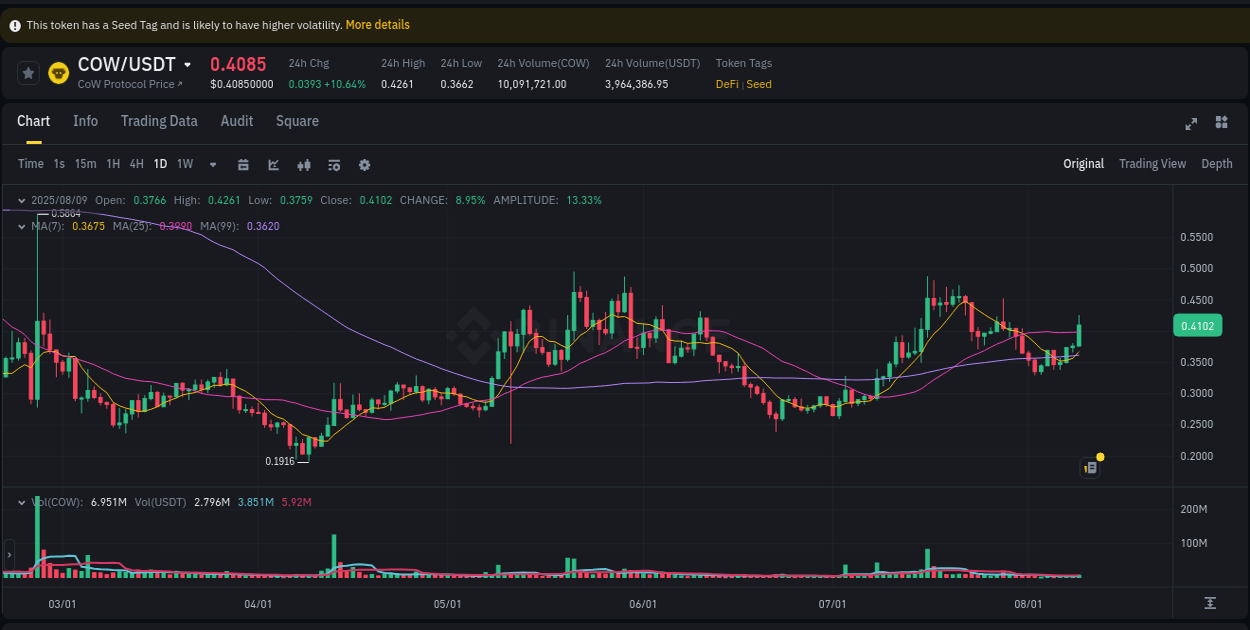1250x630 pixels.
Task: Open the indicator list settings icon
Action: [x=334, y=164]
